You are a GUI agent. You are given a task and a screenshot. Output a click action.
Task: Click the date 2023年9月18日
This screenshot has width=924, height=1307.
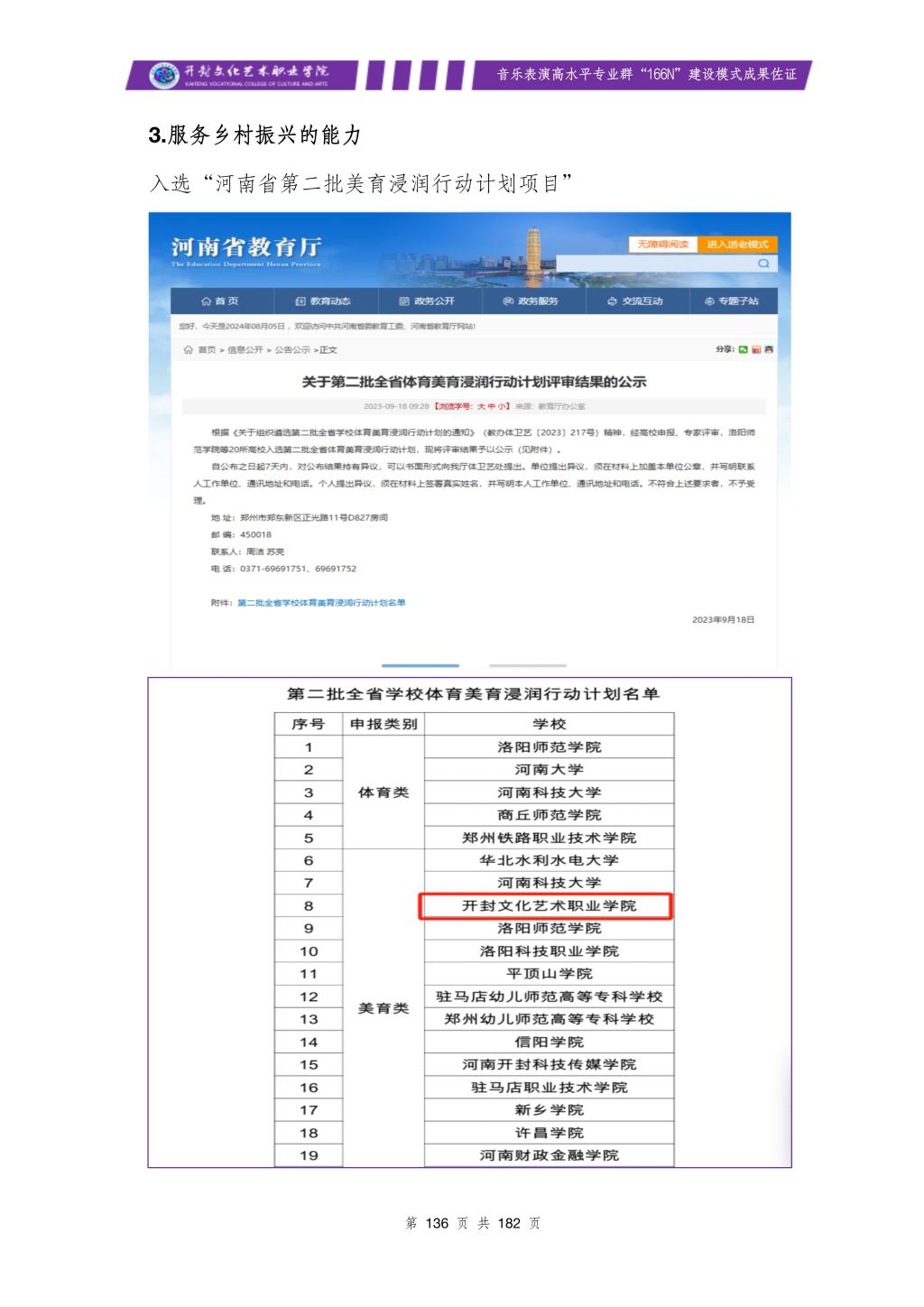tap(723, 620)
